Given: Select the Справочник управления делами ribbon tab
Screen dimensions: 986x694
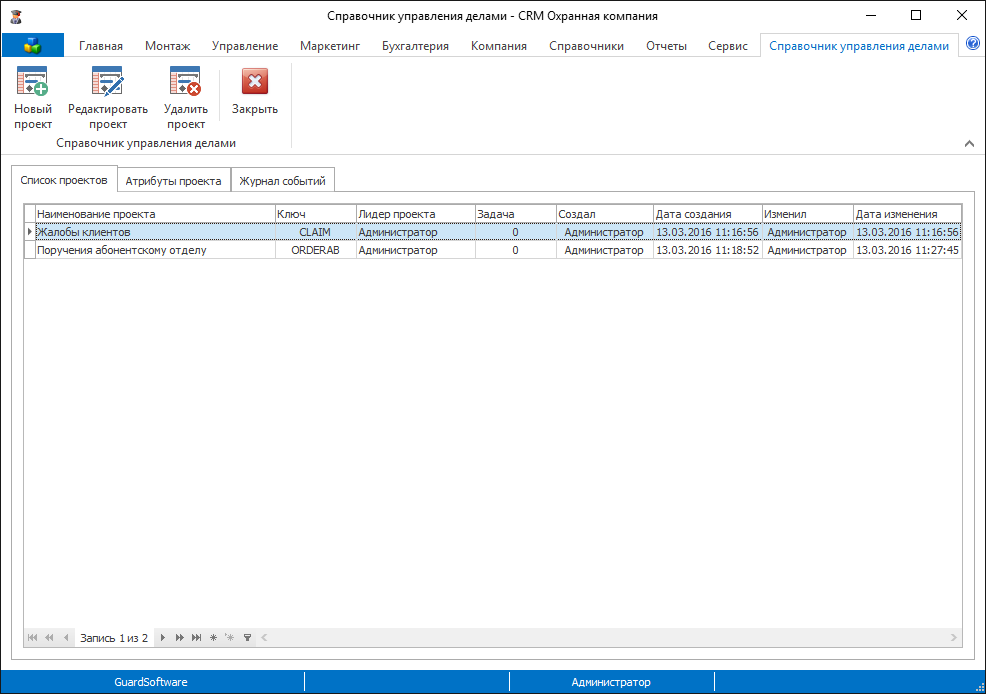Looking at the screenshot, I should coord(858,46).
